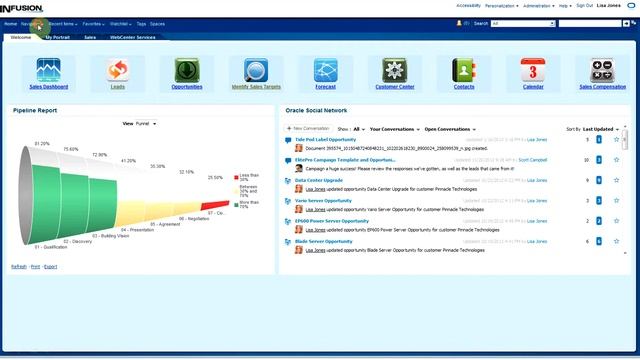Screen dimensions: 640x360
Task: Click the red funnel segment near 07
Action: pyautogui.click(x=215, y=205)
